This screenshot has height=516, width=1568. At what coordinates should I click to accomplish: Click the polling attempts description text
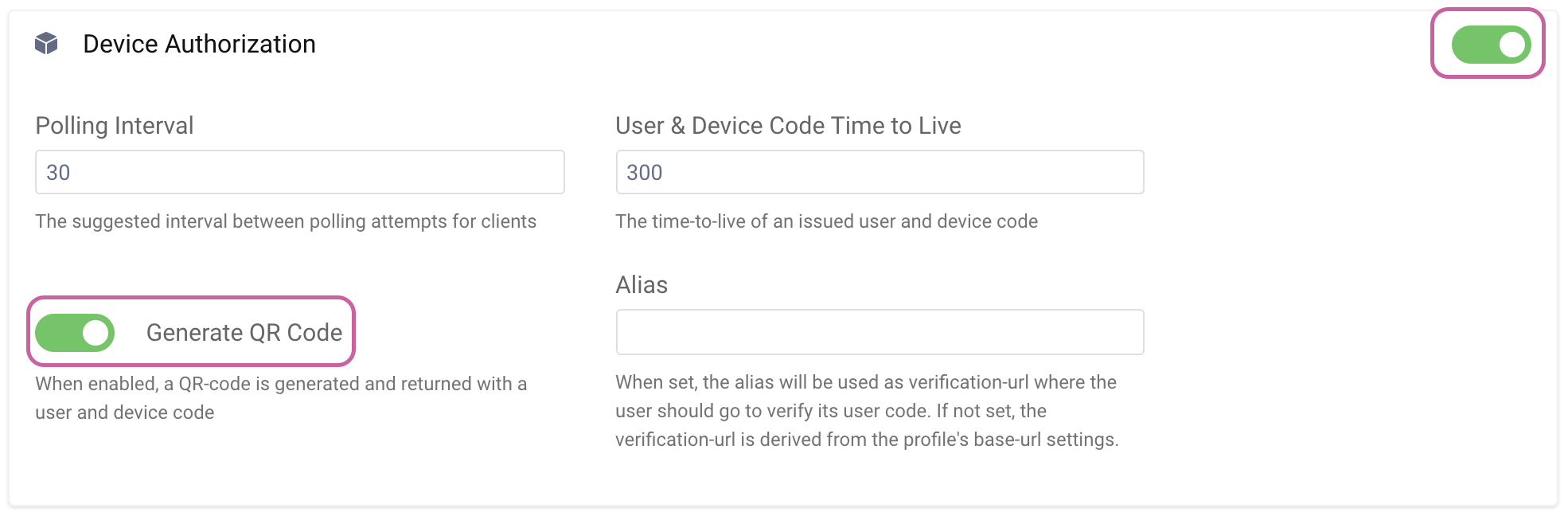tap(285, 221)
